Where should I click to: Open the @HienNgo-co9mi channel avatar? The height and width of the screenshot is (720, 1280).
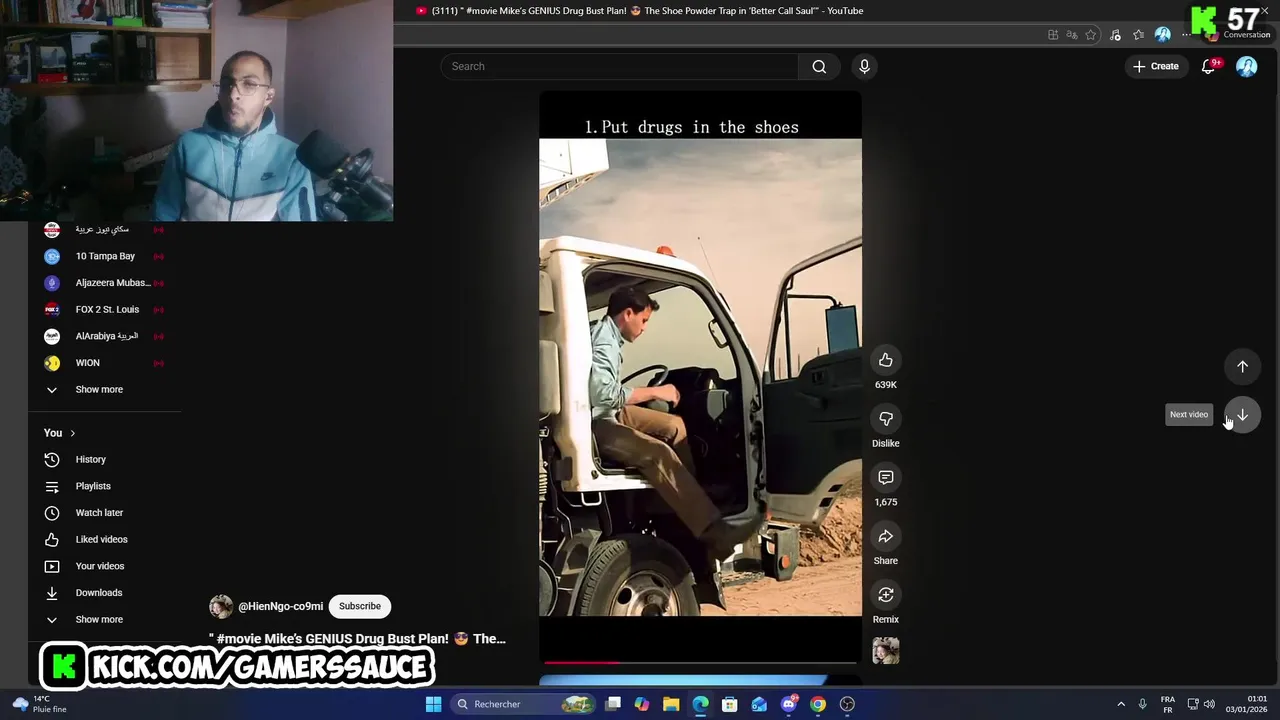click(220, 606)
